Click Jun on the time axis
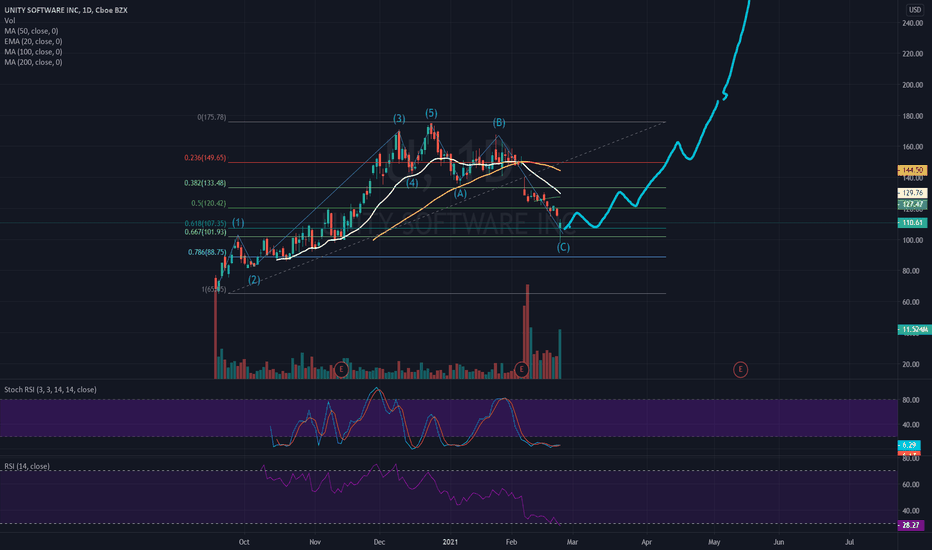This screenshot has height=550, width=932. tap(778, 542)
